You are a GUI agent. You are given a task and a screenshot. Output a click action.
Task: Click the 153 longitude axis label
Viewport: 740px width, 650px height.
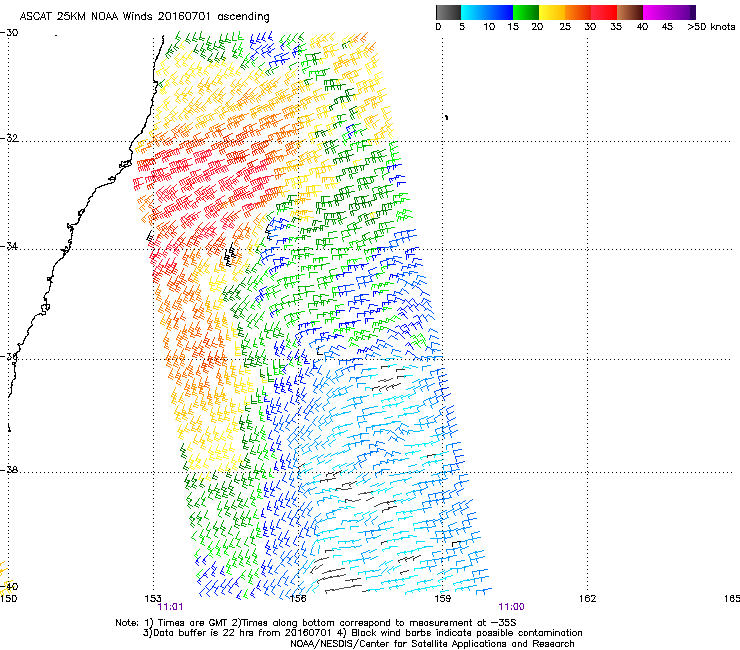153,598
